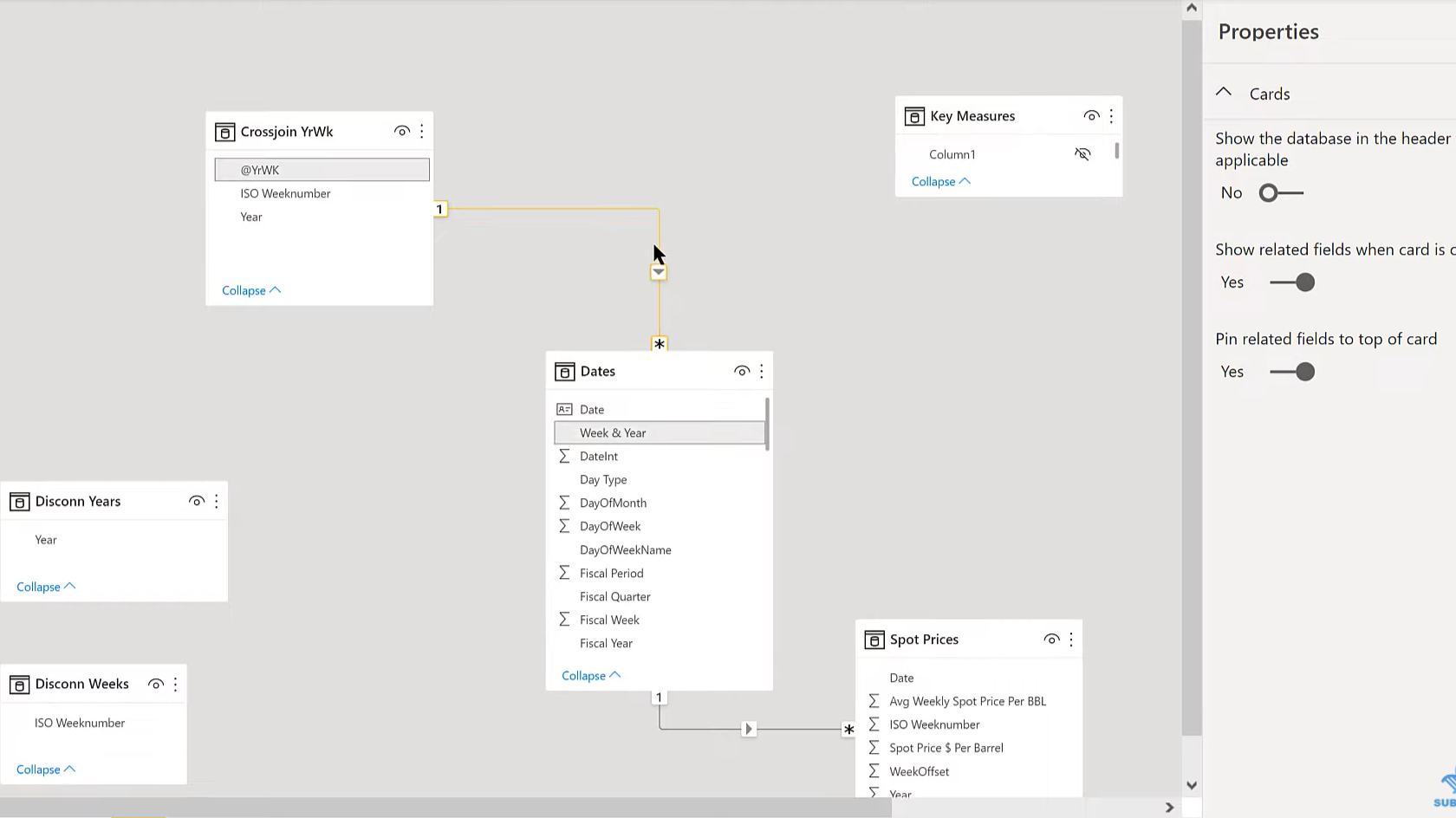Open more options for Disconn Years
This screenshot has width=1456, height=818.
[x=217, y=501]
